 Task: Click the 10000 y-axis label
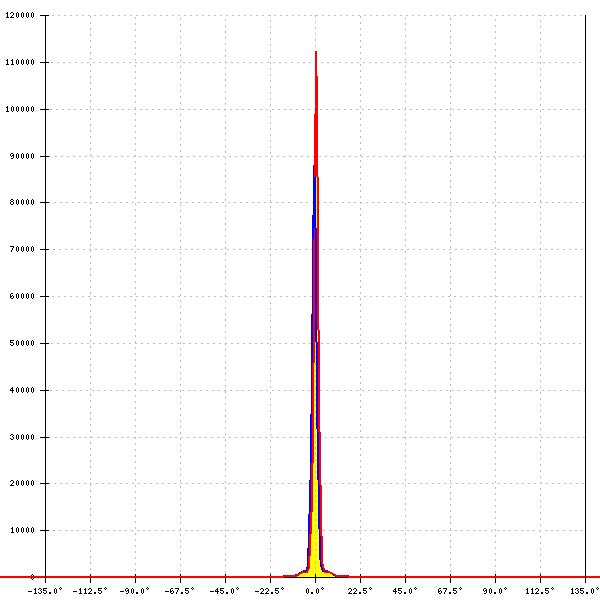(22, 530)
